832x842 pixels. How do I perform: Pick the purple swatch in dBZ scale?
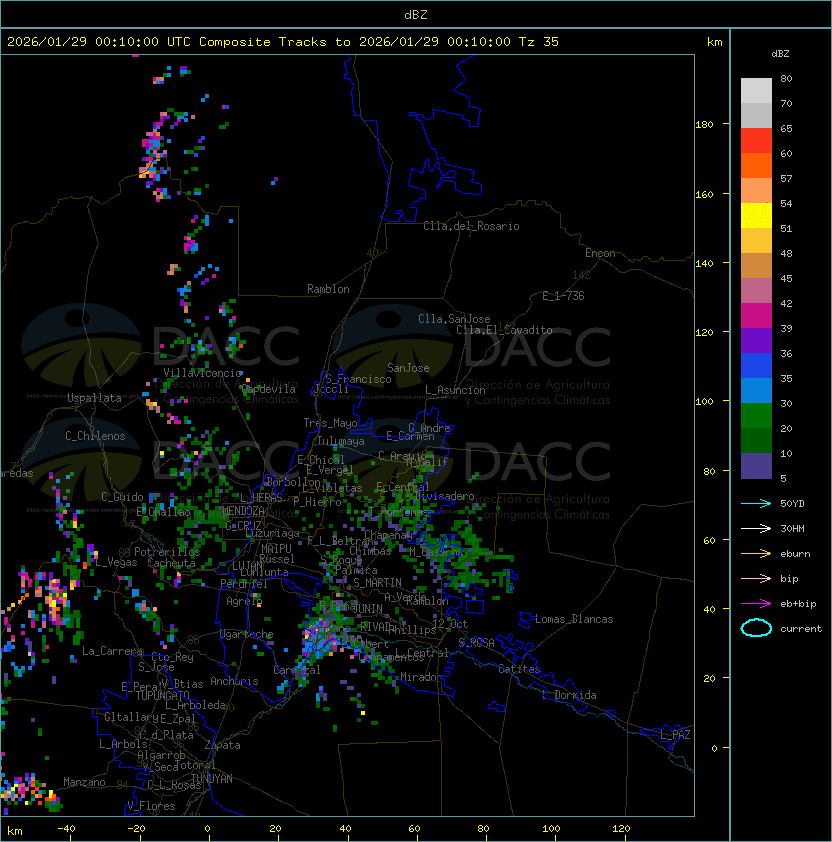tap(756, 340)
